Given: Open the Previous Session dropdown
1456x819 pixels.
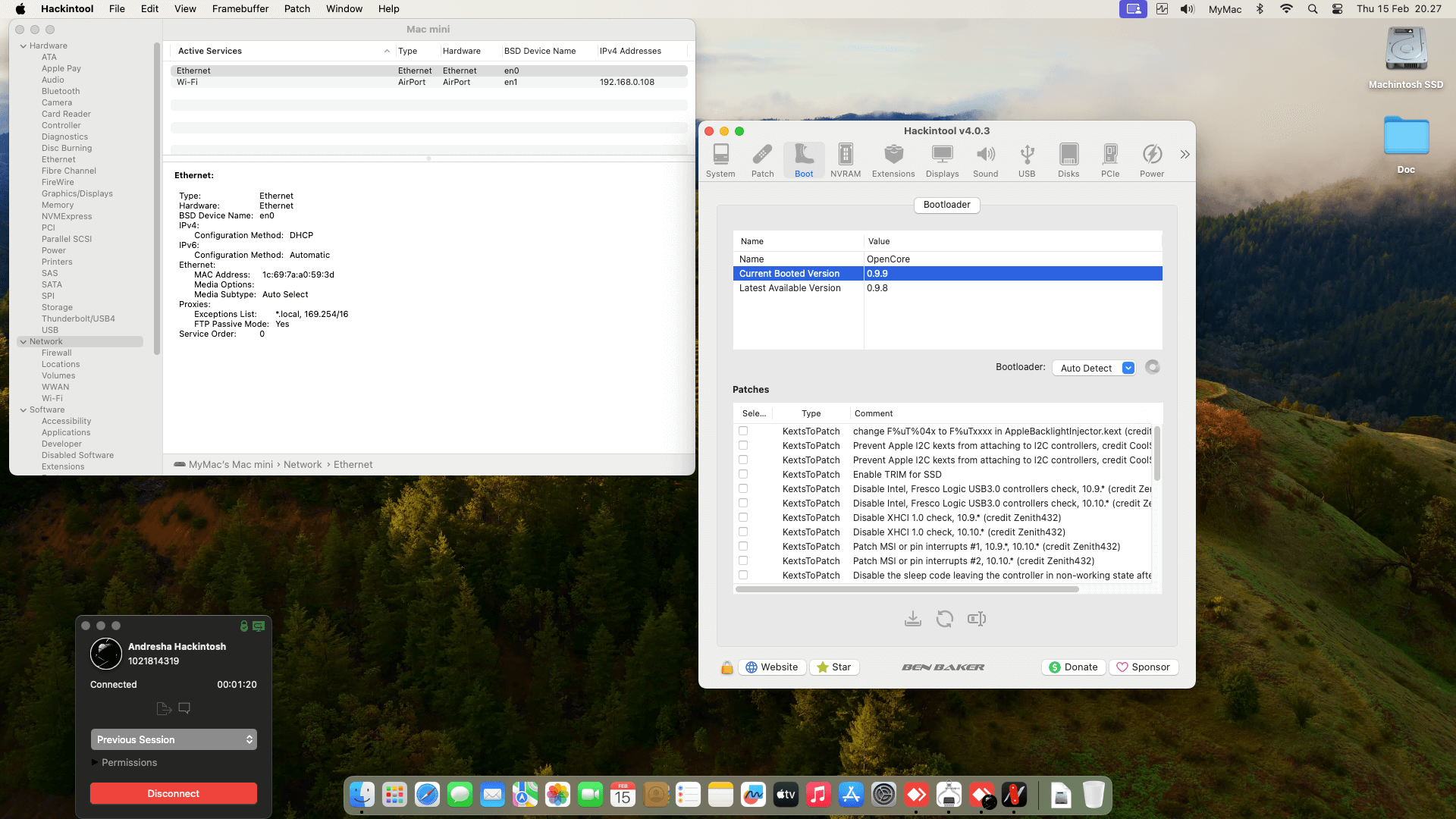Looking at the screenshot, I should coord(174,739).
